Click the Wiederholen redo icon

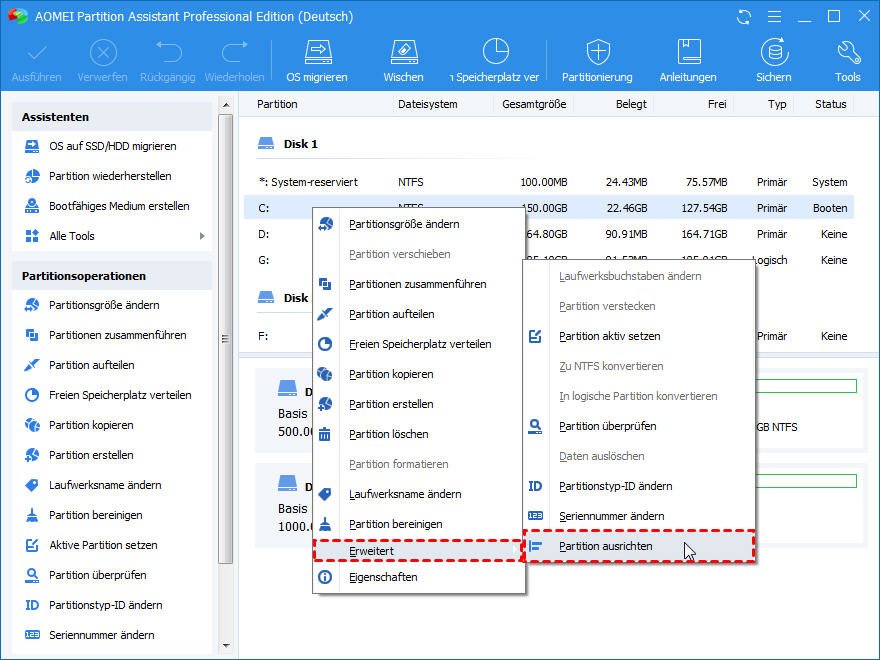[x=235, y=53]
